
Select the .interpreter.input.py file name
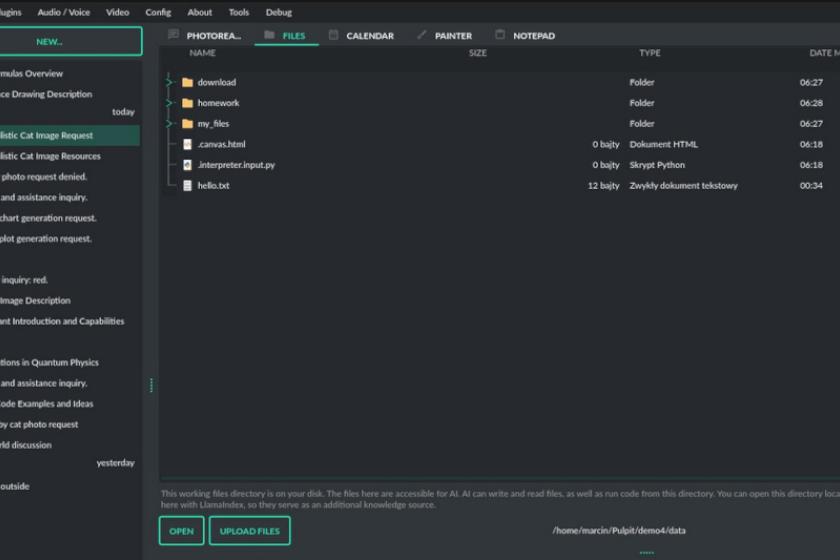click(236, 165)
